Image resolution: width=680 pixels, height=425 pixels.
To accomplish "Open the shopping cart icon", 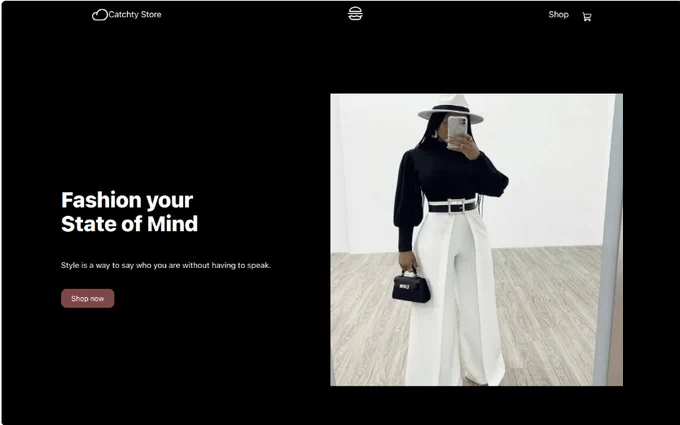I will [x=586, y=17].
